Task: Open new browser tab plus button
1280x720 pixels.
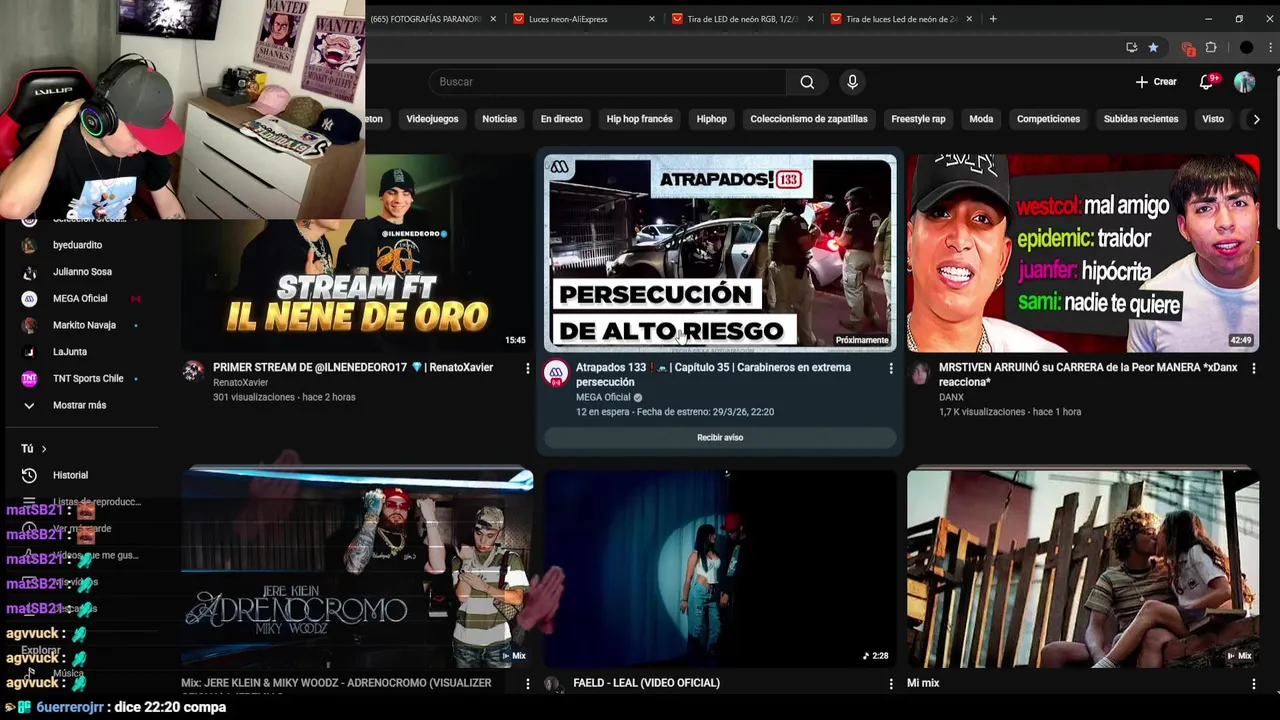Action: 993,19
